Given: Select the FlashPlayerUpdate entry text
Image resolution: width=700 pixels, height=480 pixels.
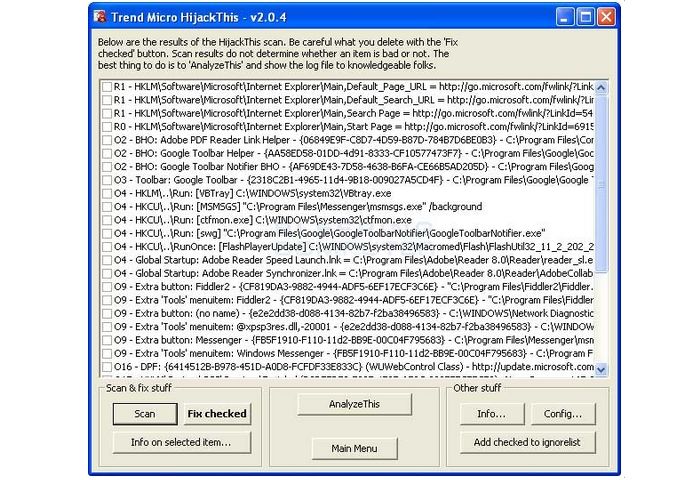Looking at the screenshot, I should click(354, 247).
